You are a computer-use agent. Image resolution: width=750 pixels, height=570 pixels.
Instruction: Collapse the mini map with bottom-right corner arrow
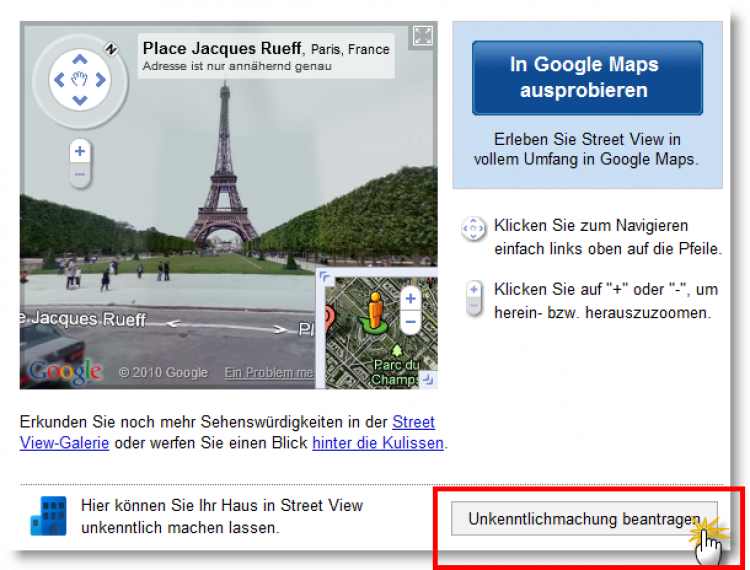click(428, 379)
